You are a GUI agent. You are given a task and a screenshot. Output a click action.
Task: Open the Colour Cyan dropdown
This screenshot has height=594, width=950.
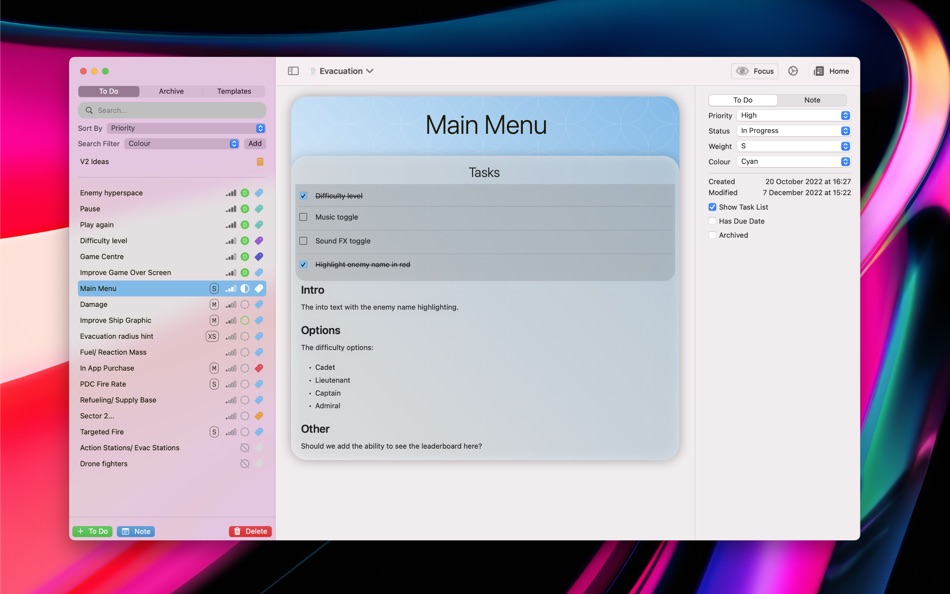point(793,162)
